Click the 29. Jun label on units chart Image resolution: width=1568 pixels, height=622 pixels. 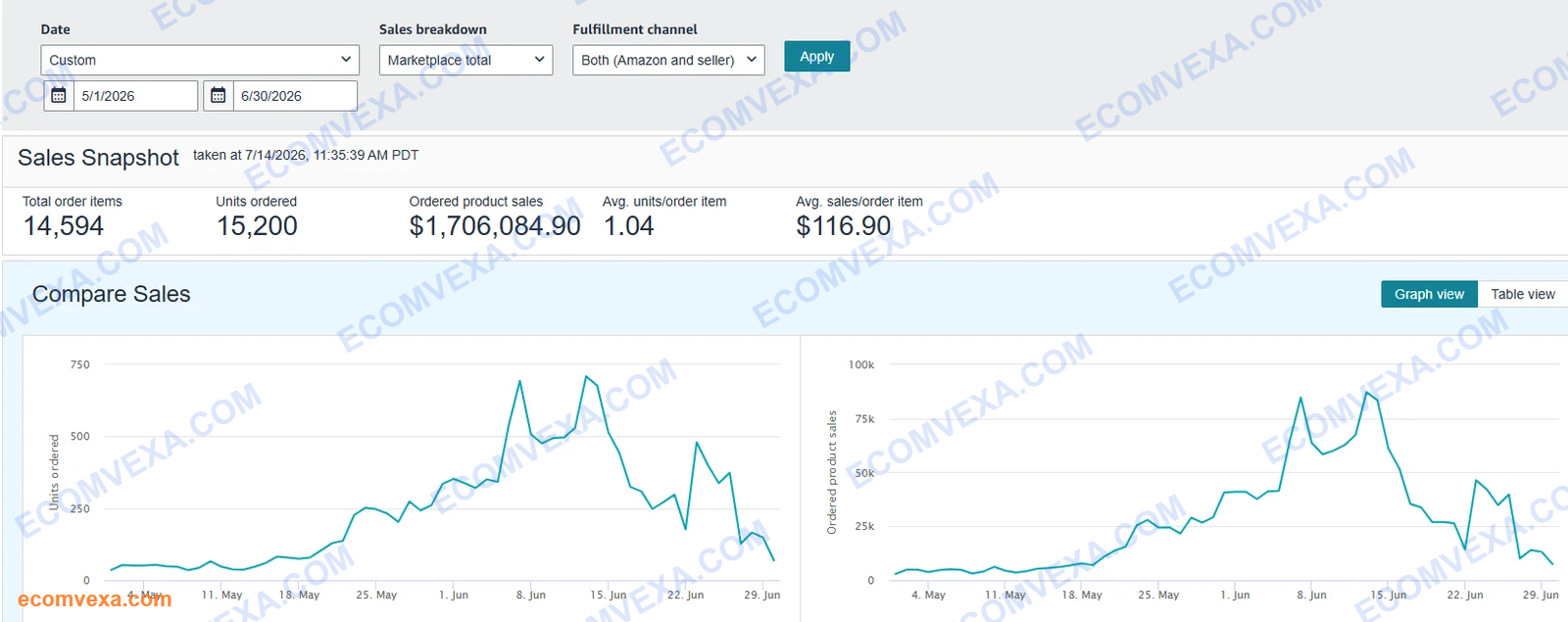click(x=761, y=595)
